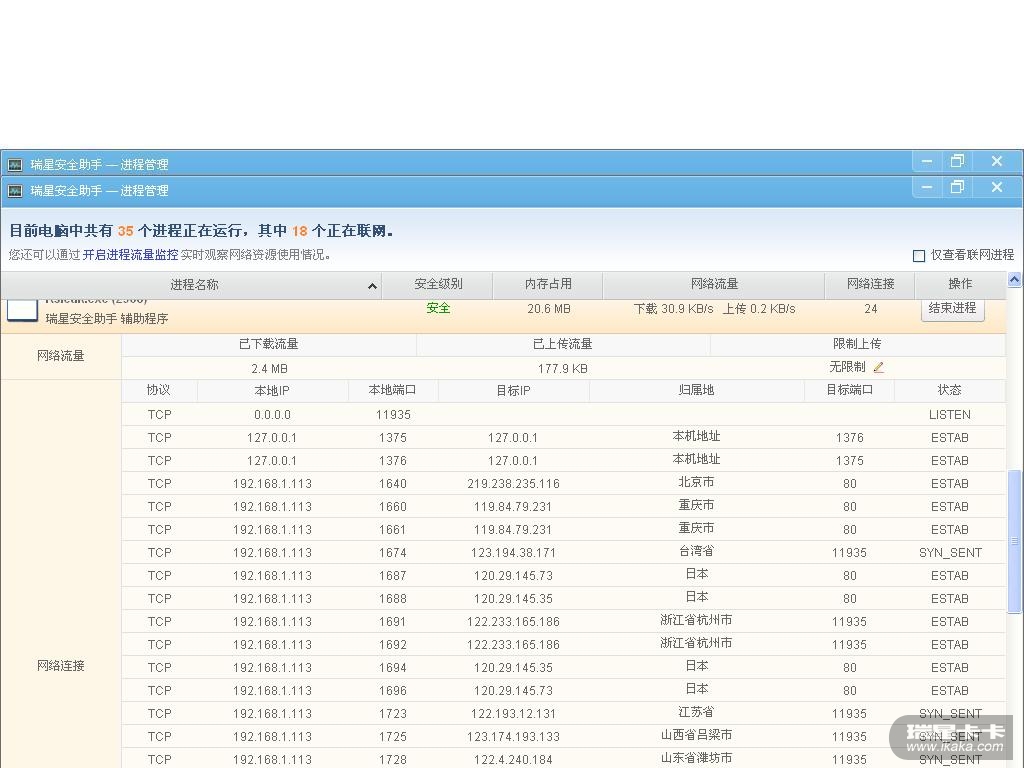Click the 下载 30.9 KB/s traffic value

(673, 309)
